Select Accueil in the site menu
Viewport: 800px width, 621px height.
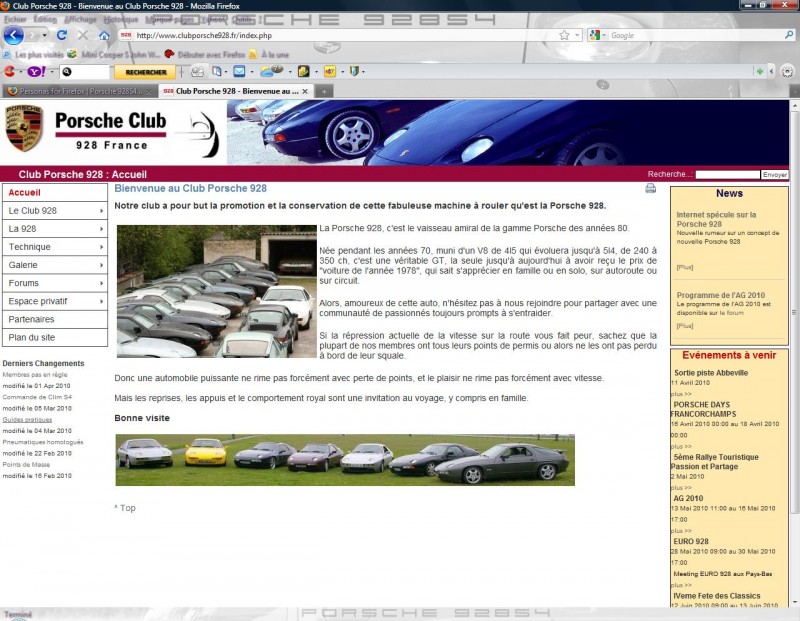(55, 192)
